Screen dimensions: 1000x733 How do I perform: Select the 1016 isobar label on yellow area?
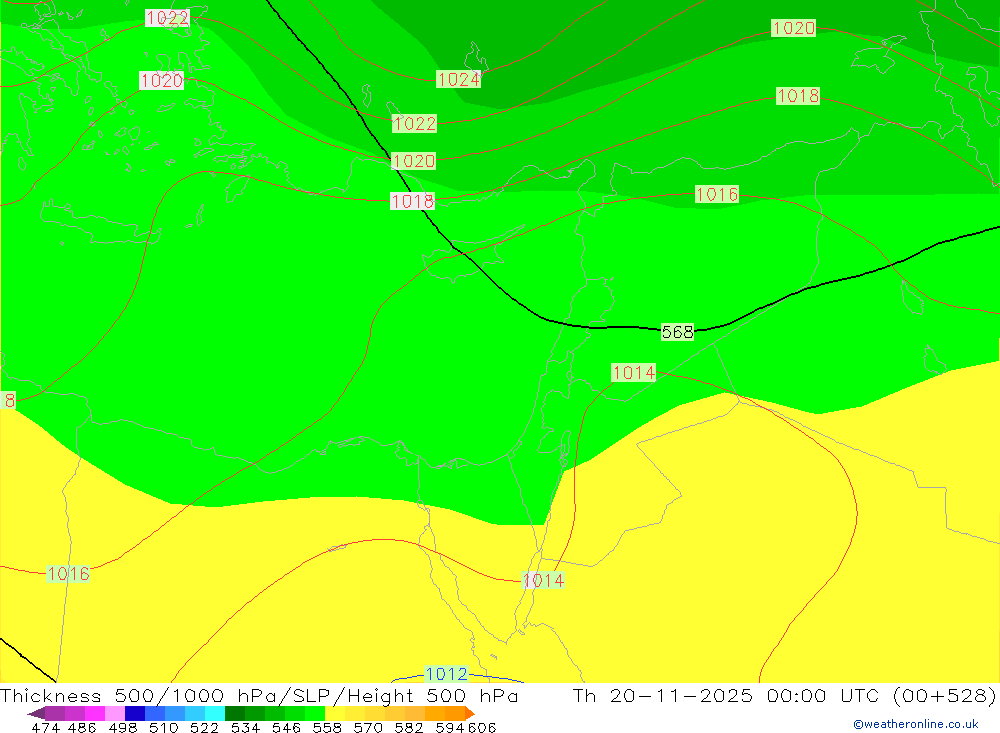(68, 574)
